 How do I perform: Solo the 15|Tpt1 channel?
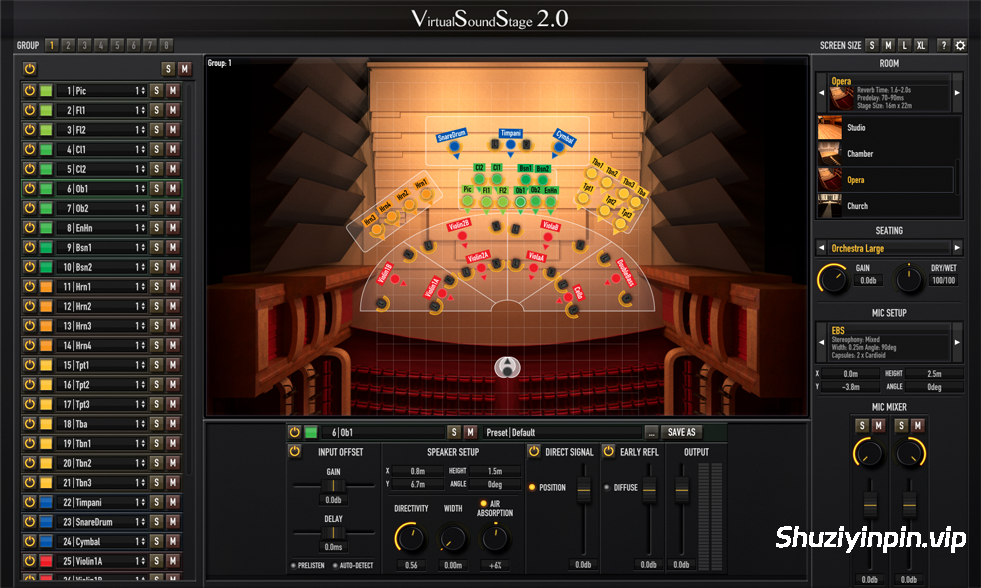point(157,365)
